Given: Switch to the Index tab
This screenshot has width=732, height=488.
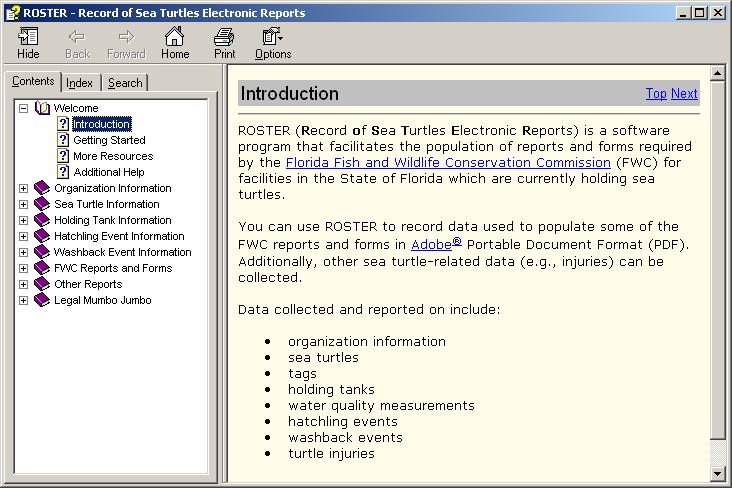Looking at the screenshot, I should (x=80, y=83).
